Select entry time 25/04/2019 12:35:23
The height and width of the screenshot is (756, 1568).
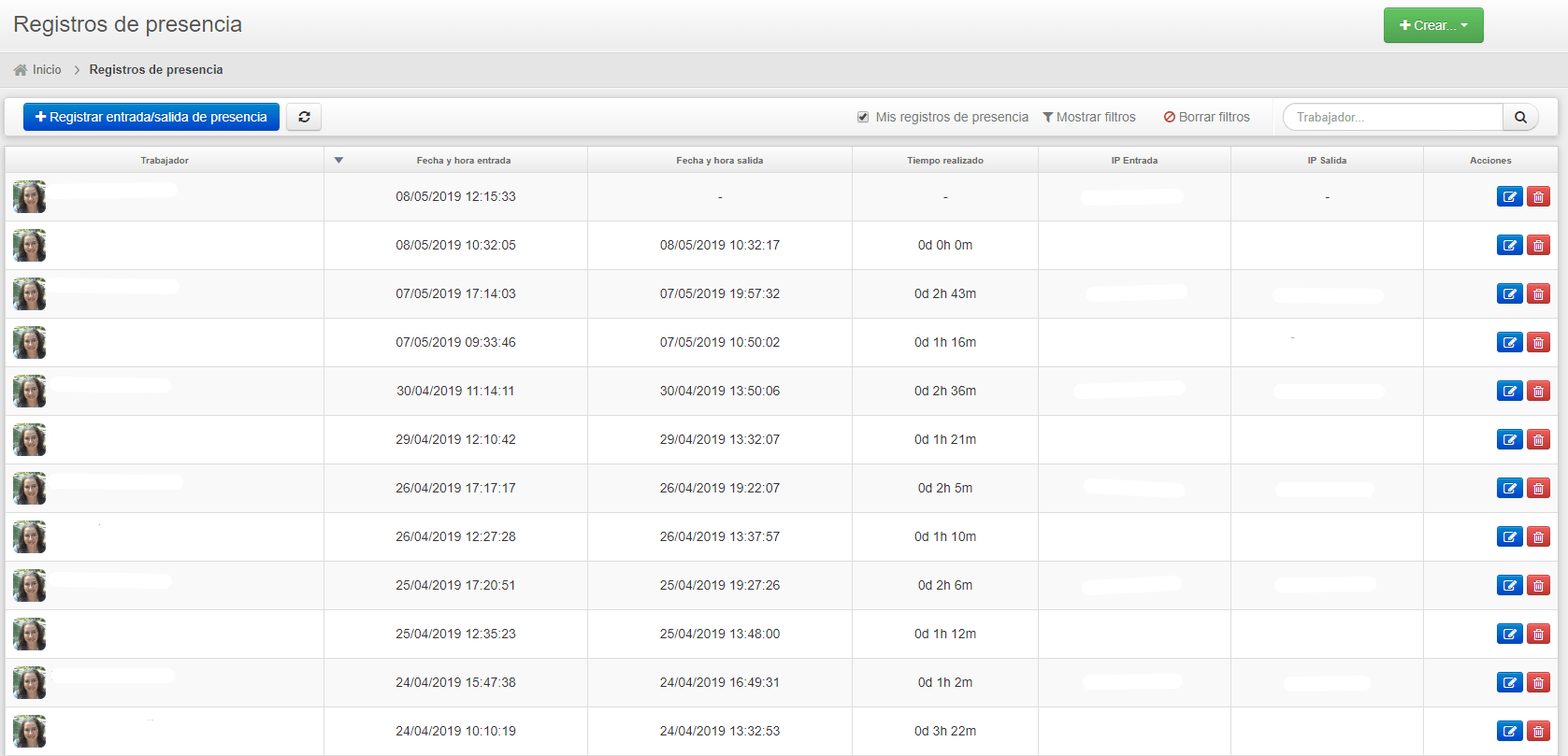pyautogui.click(x=455, y=634)
